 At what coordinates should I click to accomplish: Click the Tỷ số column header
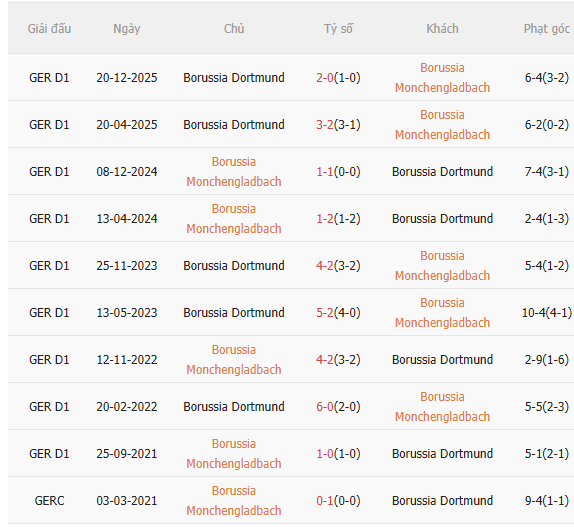(338, 29)
